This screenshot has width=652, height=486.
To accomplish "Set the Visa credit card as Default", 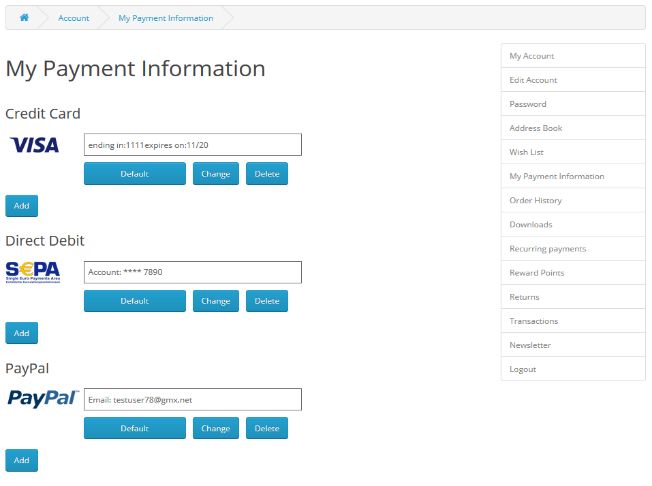I will (x=134, y=174).
